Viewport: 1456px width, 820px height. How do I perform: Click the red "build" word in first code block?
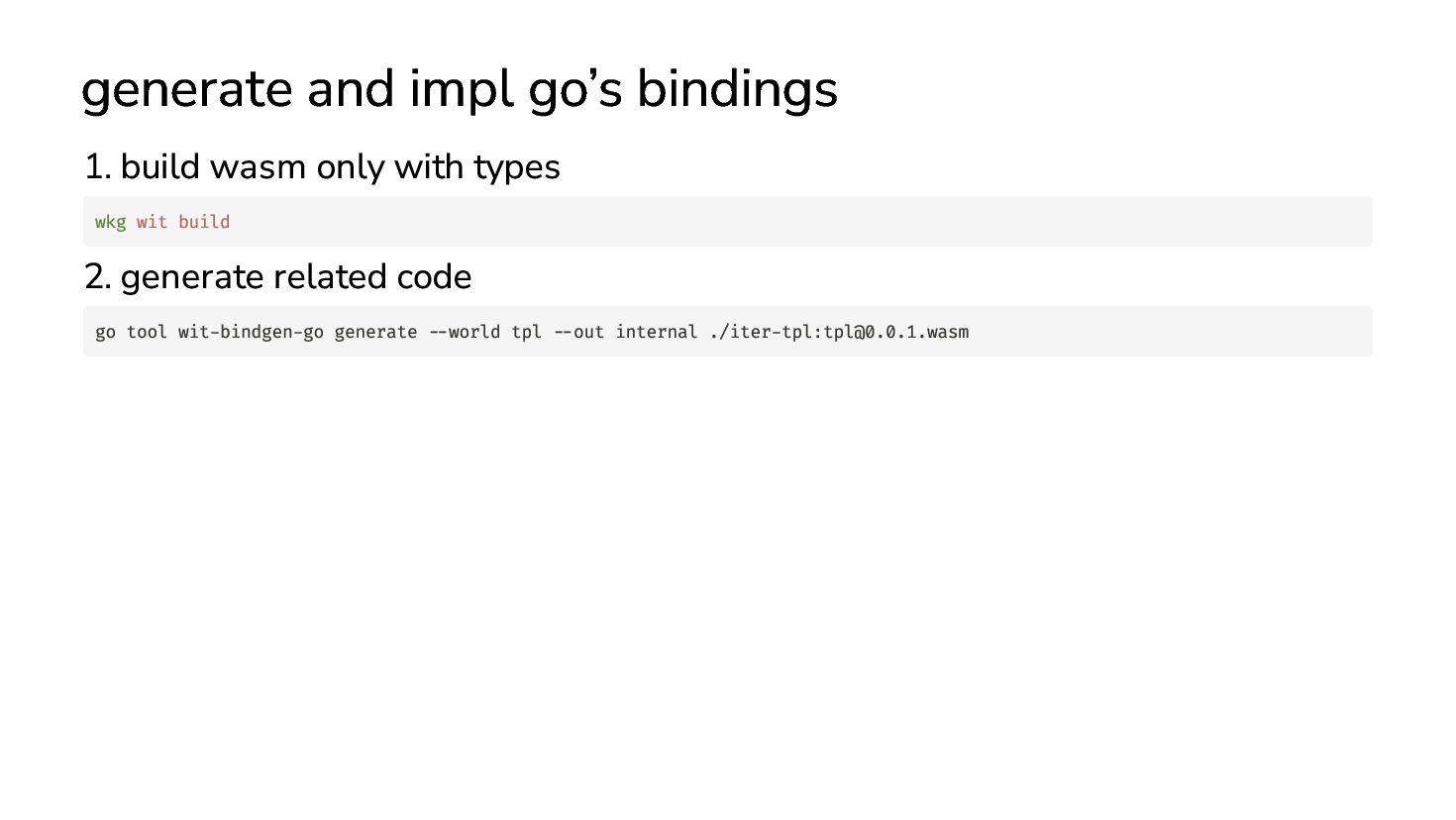[204, 222]
